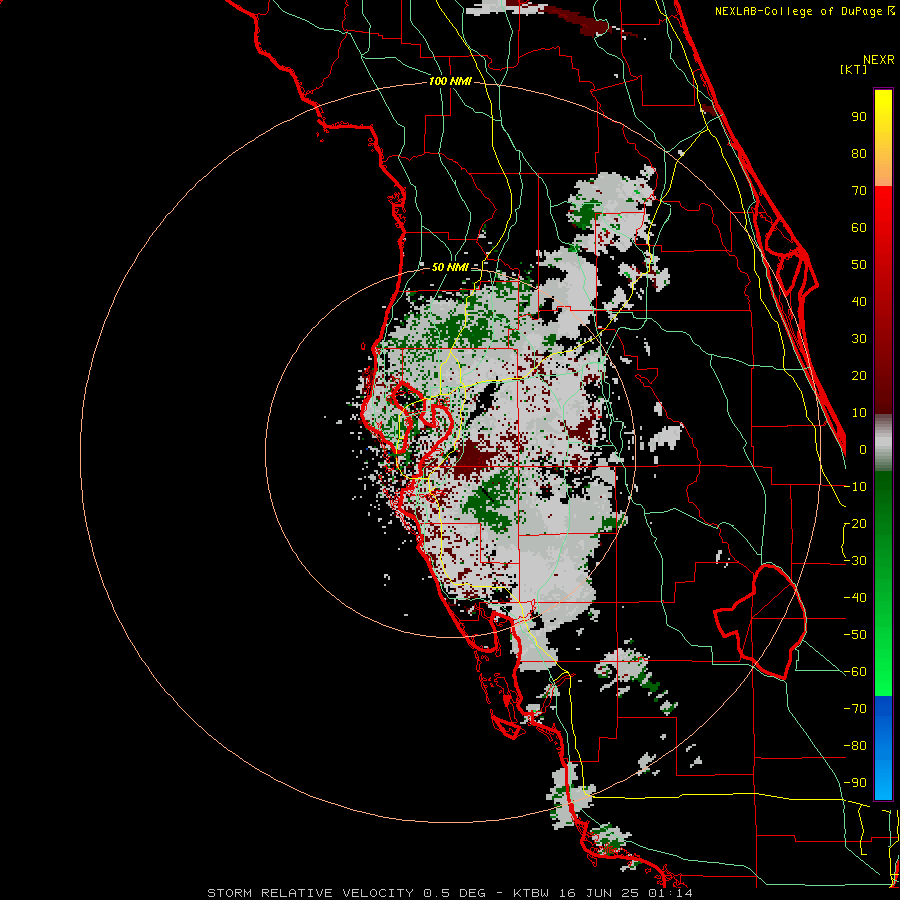Pick the orange band of the color bar
This screenshot has width=900, height=900.
coord(883,172)
